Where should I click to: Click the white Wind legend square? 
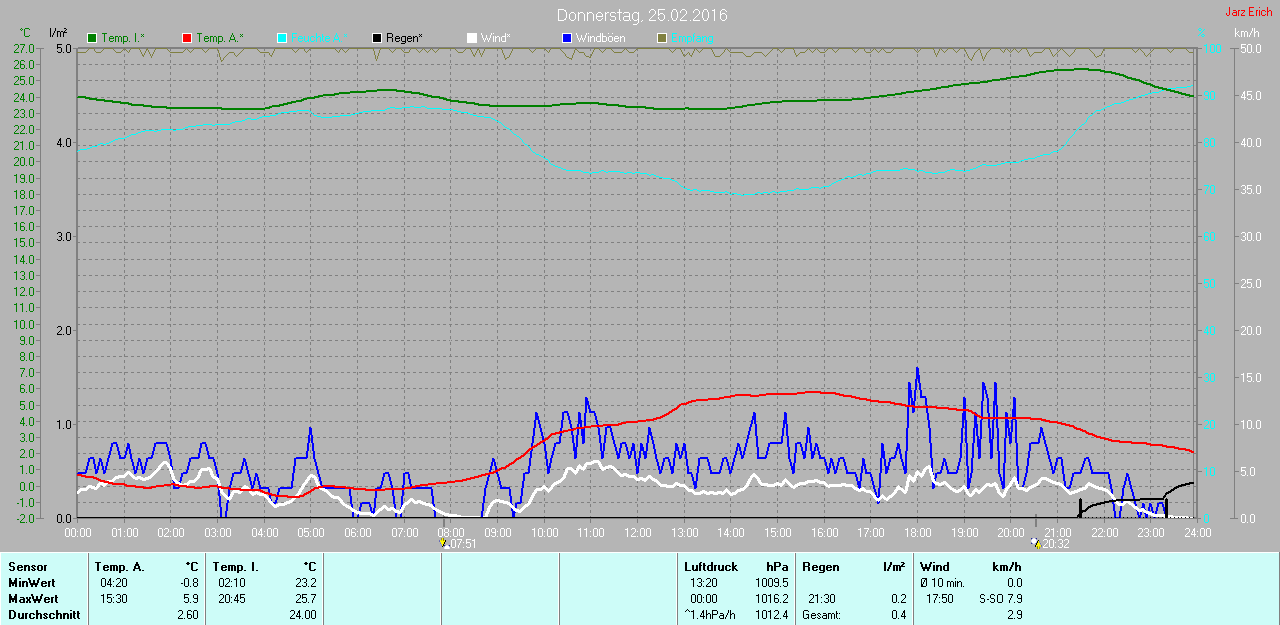472,38
